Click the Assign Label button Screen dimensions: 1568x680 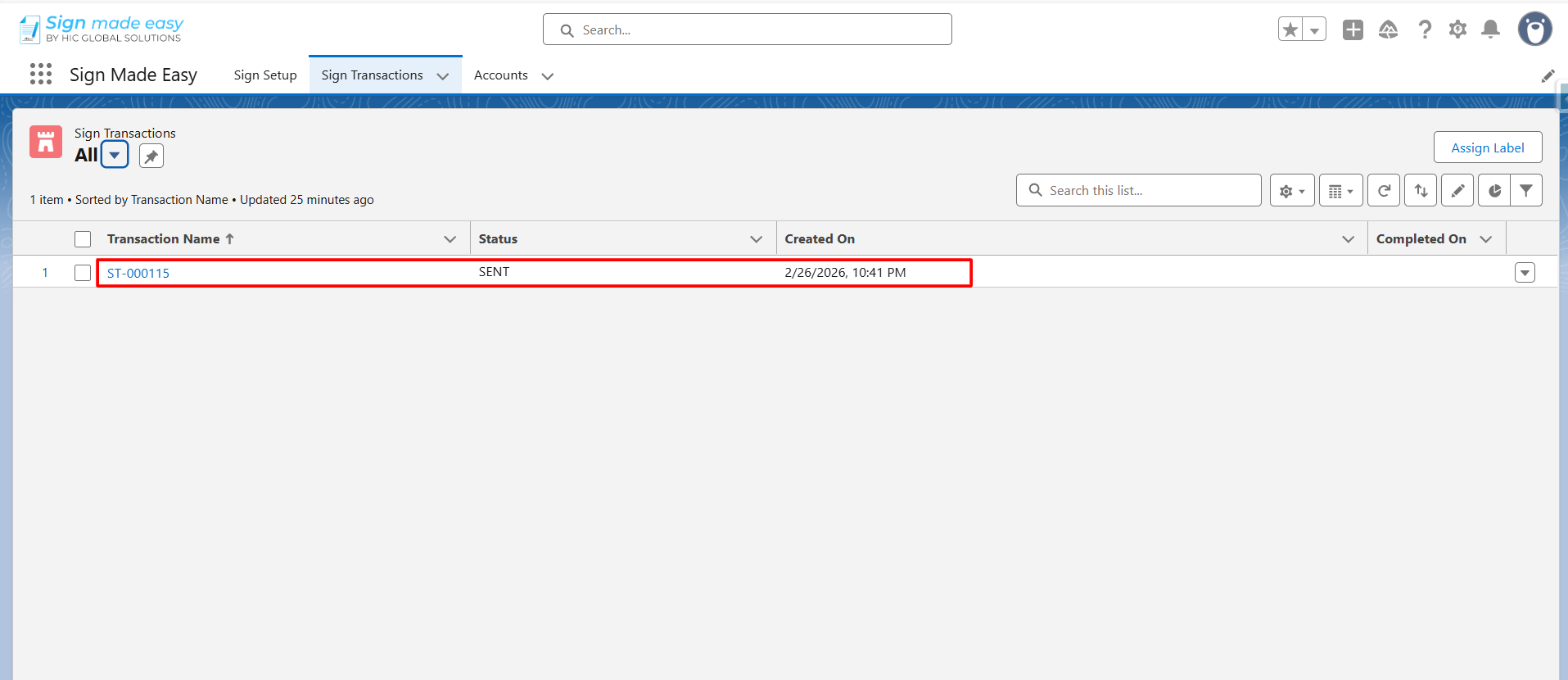coord(1488,147)
